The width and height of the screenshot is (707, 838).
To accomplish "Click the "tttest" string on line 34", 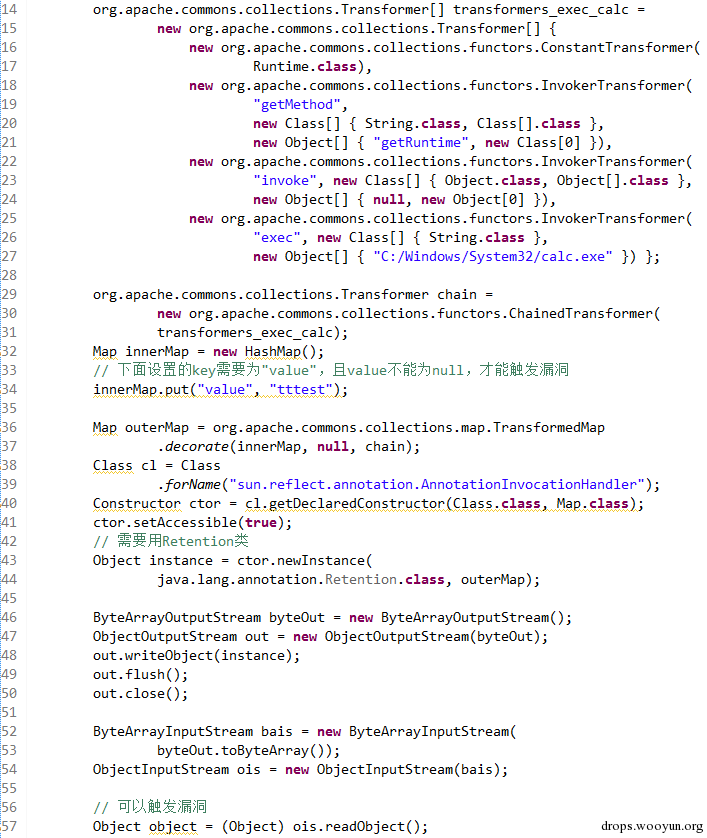I will pyautogui.click(x=301, y=390).
